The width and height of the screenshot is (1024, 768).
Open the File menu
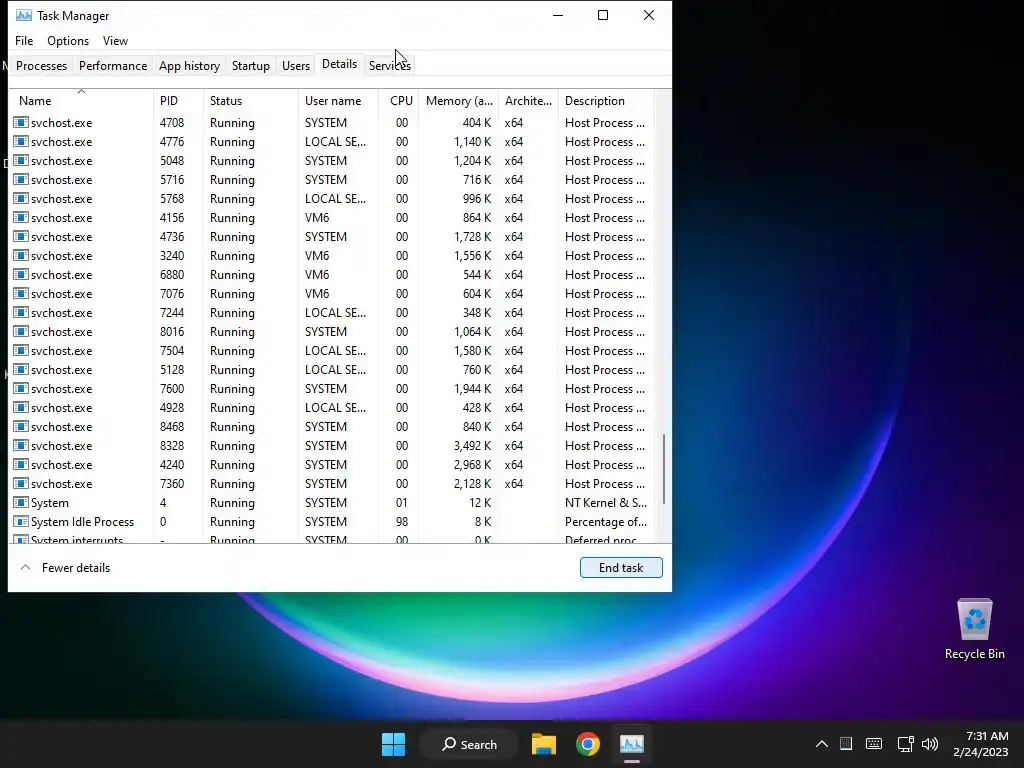tap(24, 40)
